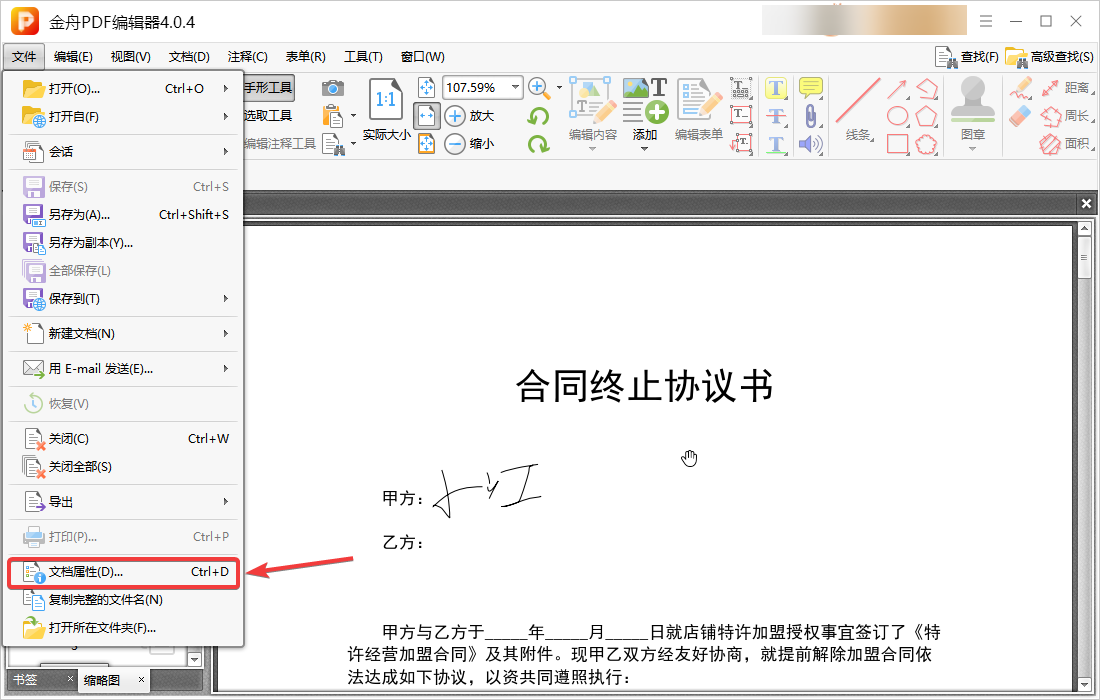Screen dimensions: 1100x700
Task: Pick the pentagon polygon shape tool
Action: pyautogui.click(x=926, y=116)
